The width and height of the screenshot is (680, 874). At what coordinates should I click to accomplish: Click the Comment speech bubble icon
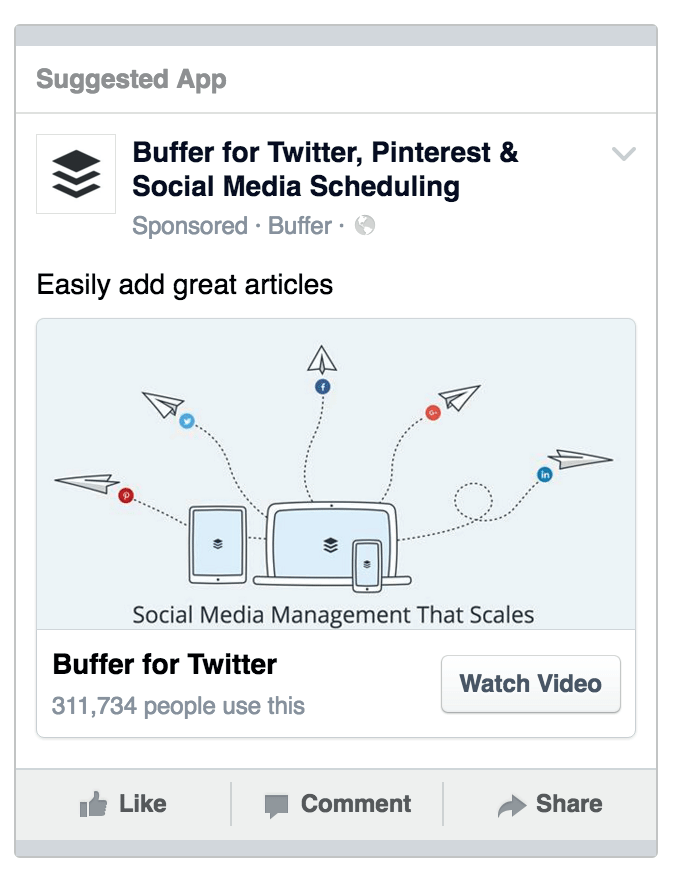[276, 805]
